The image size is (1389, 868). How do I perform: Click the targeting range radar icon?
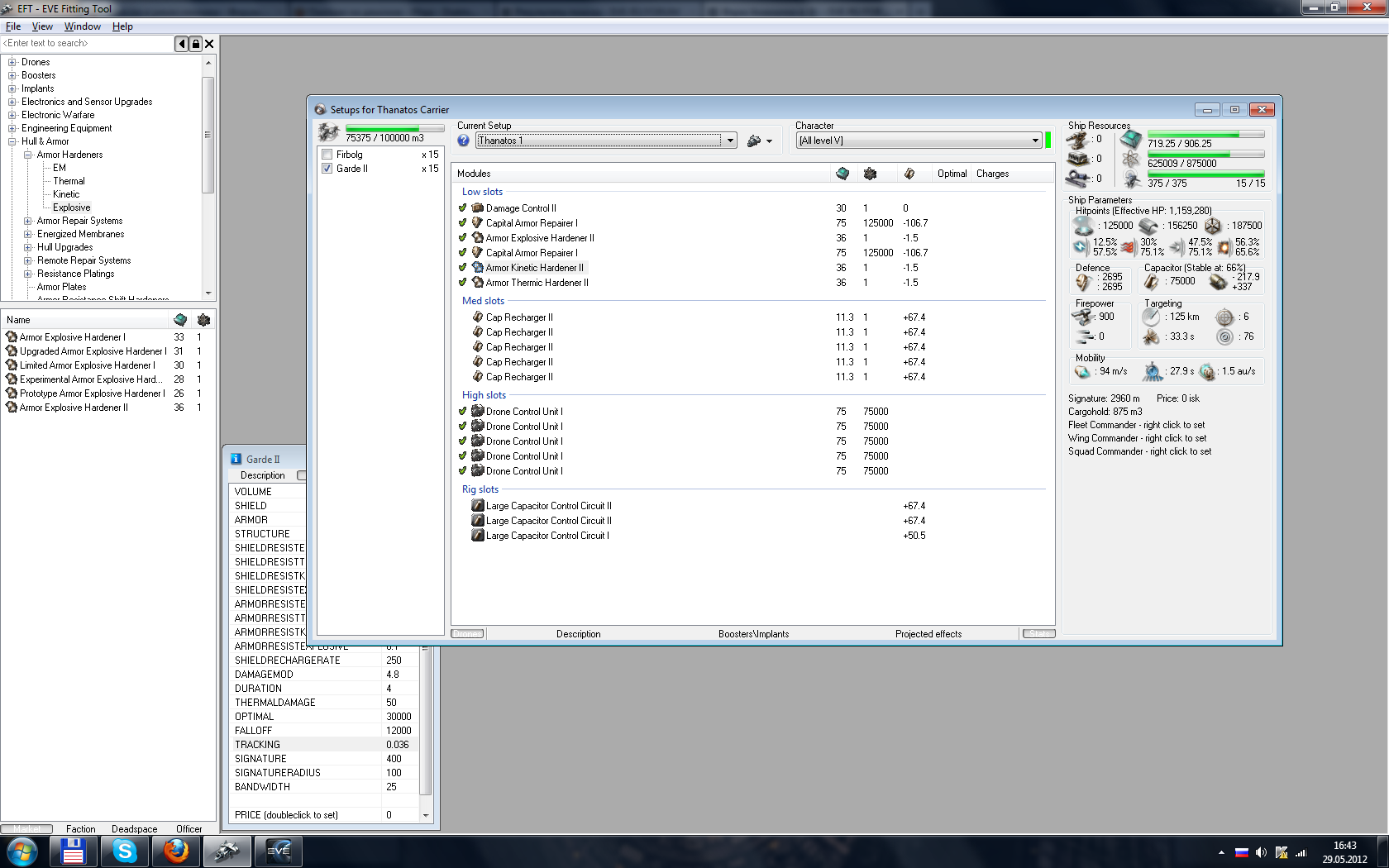(1151, 317)
